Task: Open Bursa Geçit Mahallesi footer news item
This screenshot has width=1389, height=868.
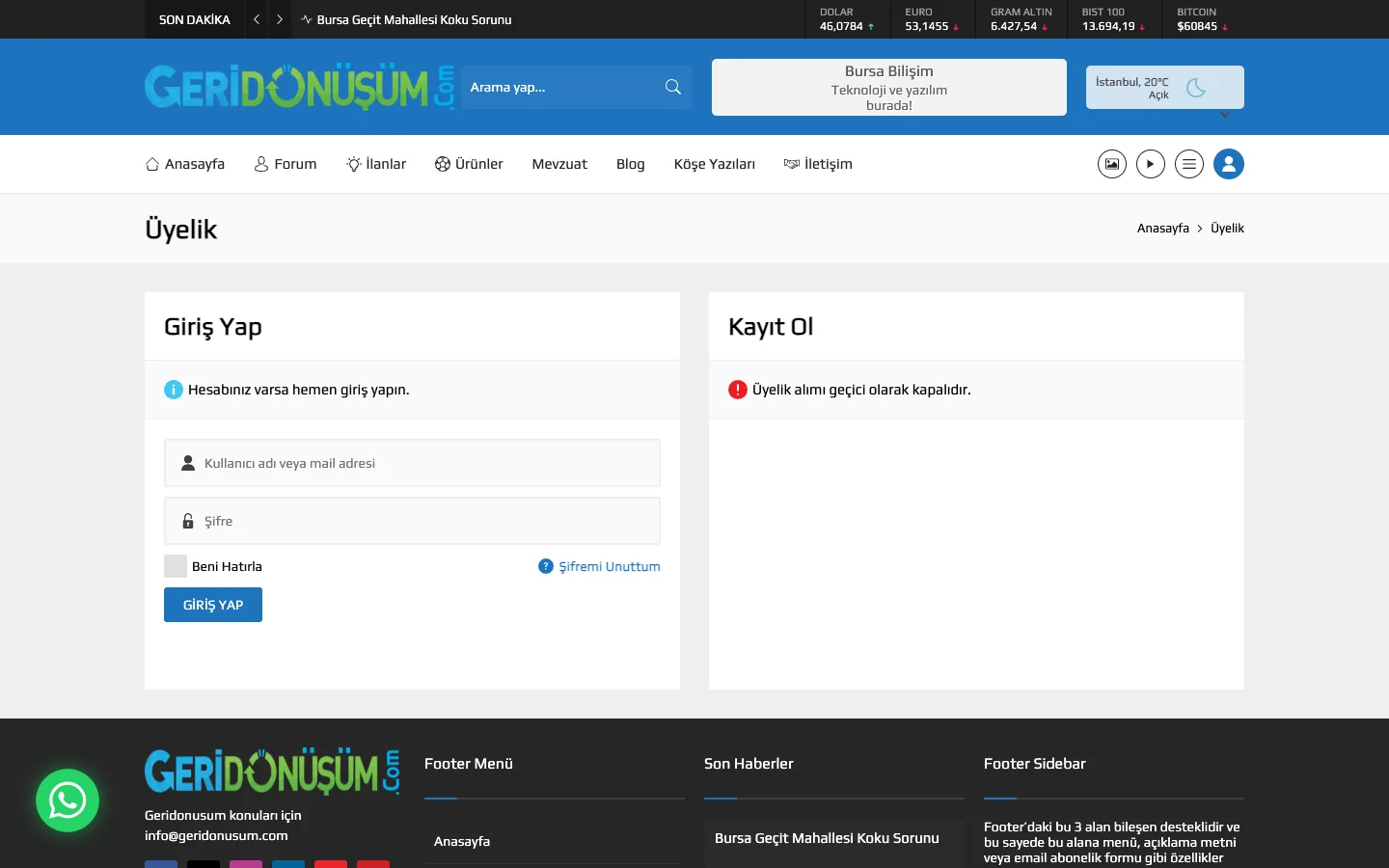Action: click(x=827, y=838)
